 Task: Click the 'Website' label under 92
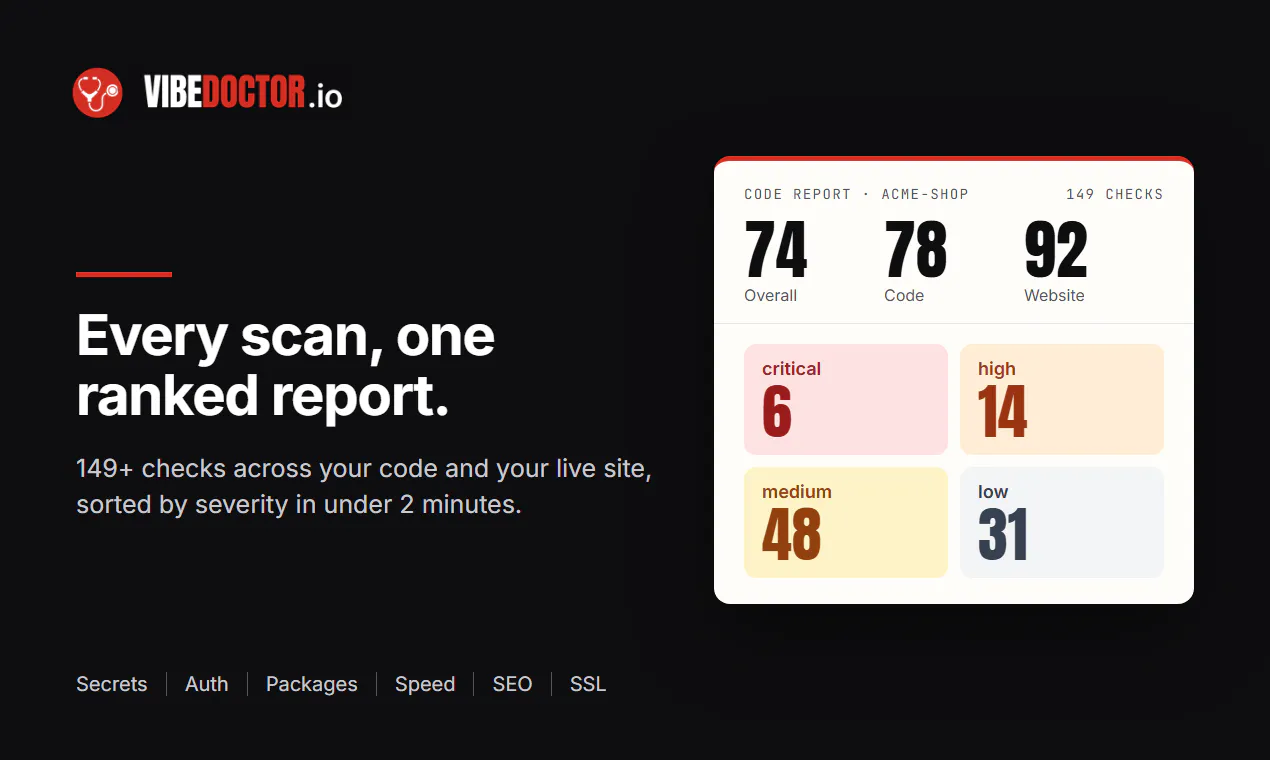1054,295
